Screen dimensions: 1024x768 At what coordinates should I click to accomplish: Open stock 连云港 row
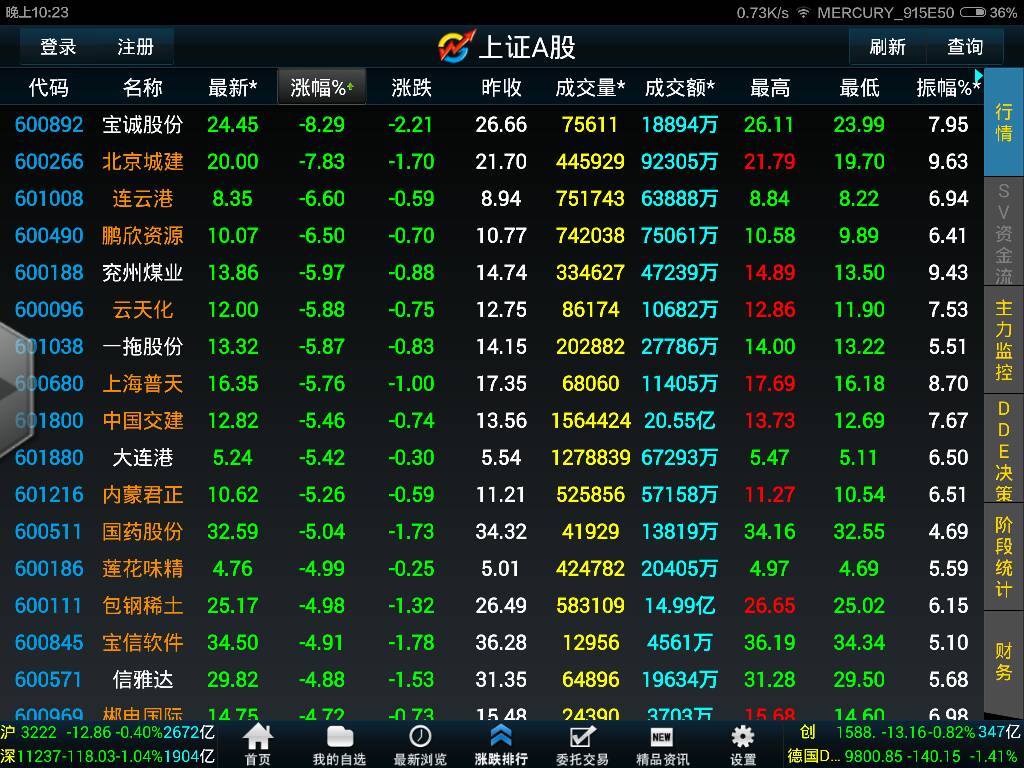click(492, 199)
